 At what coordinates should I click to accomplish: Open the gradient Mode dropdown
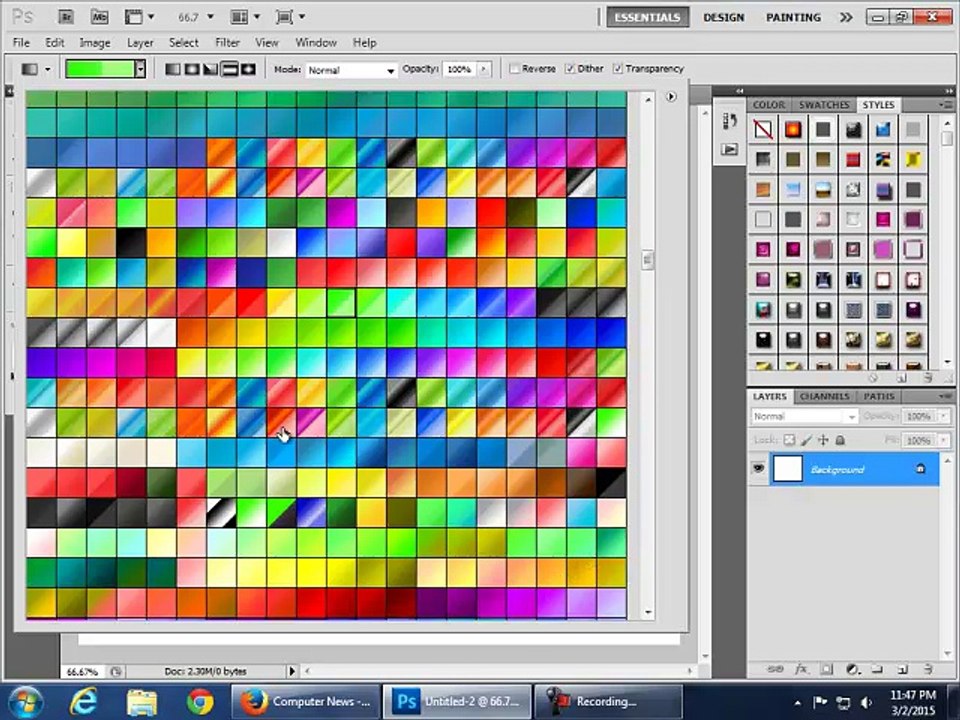pyautogui.click(x=351, y=70)
